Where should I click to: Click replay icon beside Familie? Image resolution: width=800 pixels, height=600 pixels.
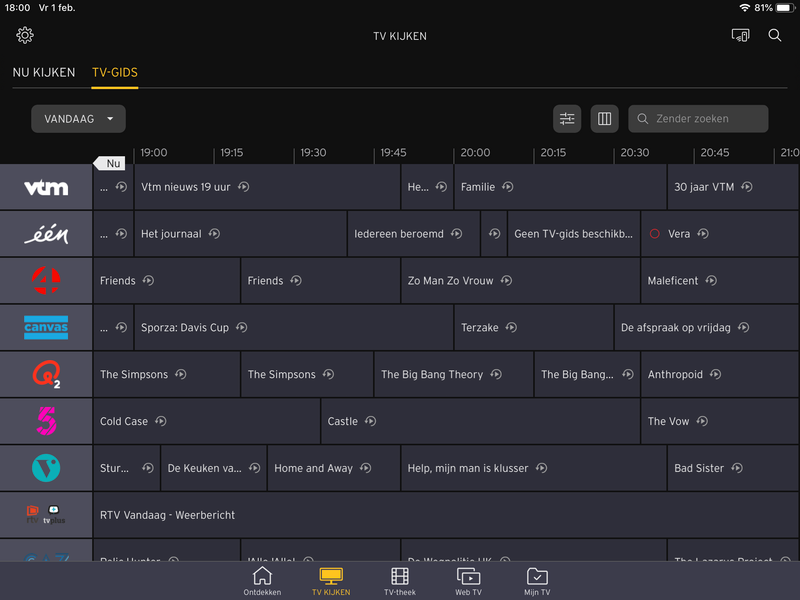[508, 187]
